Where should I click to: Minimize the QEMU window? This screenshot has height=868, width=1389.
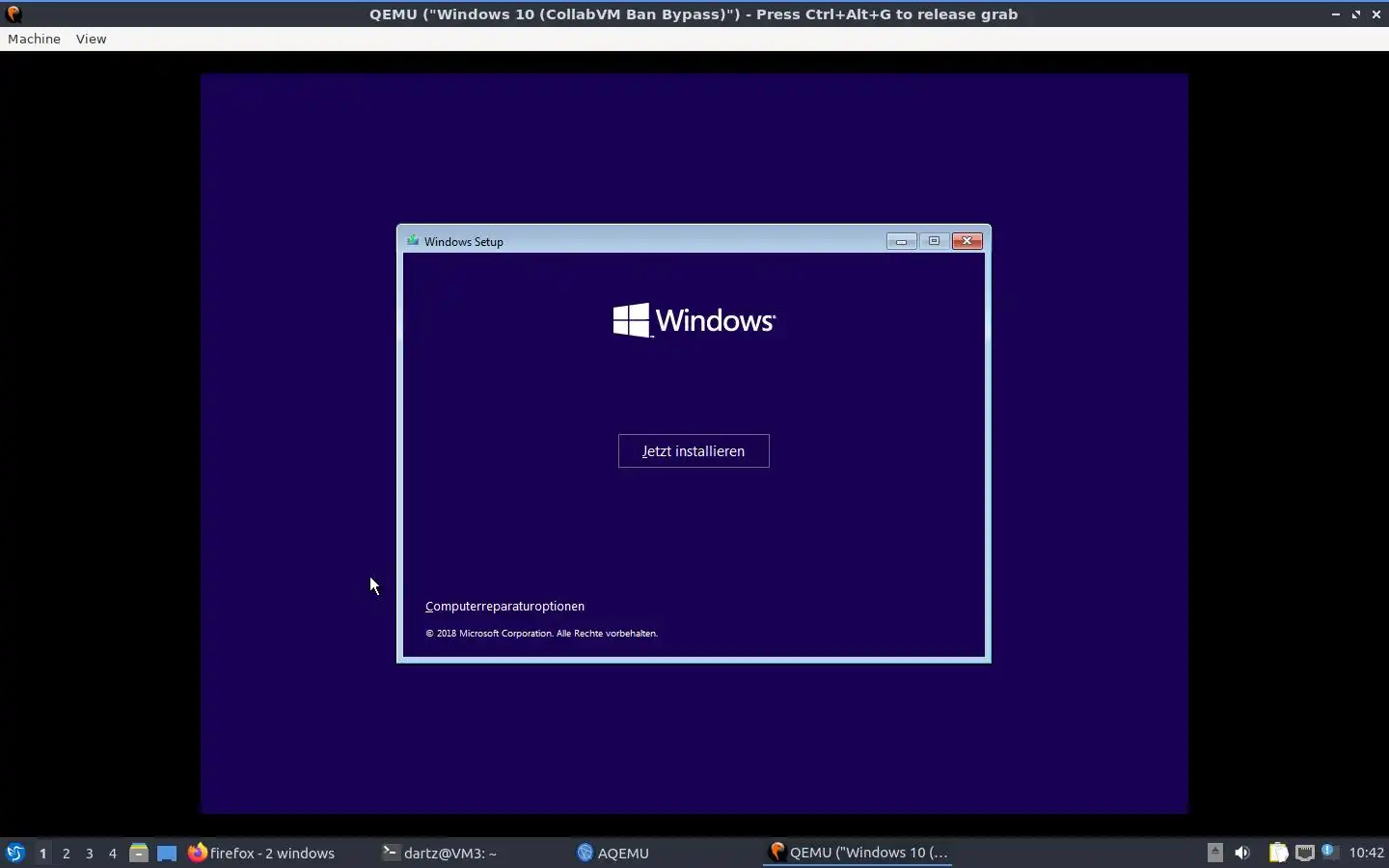1336,14
